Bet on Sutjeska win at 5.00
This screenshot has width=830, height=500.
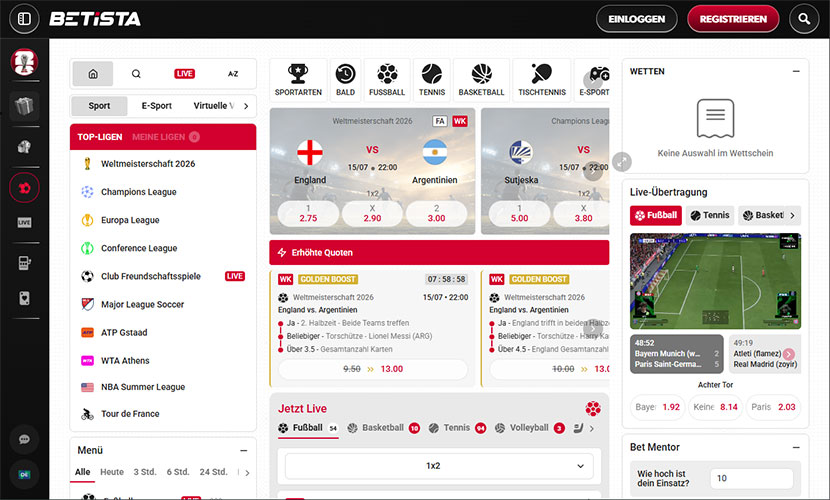(519, 214)
